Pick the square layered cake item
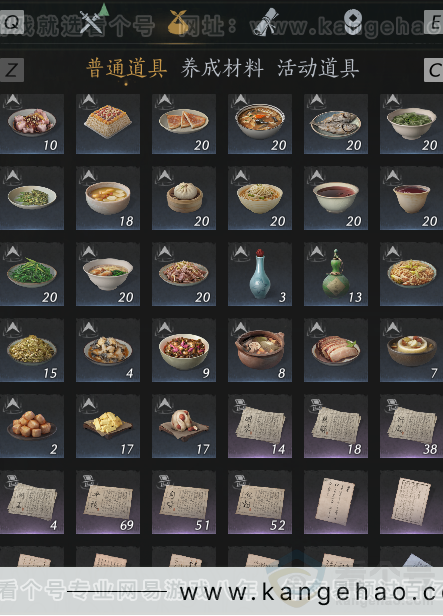Screen dimensions: 443x616 pos(108,123)
